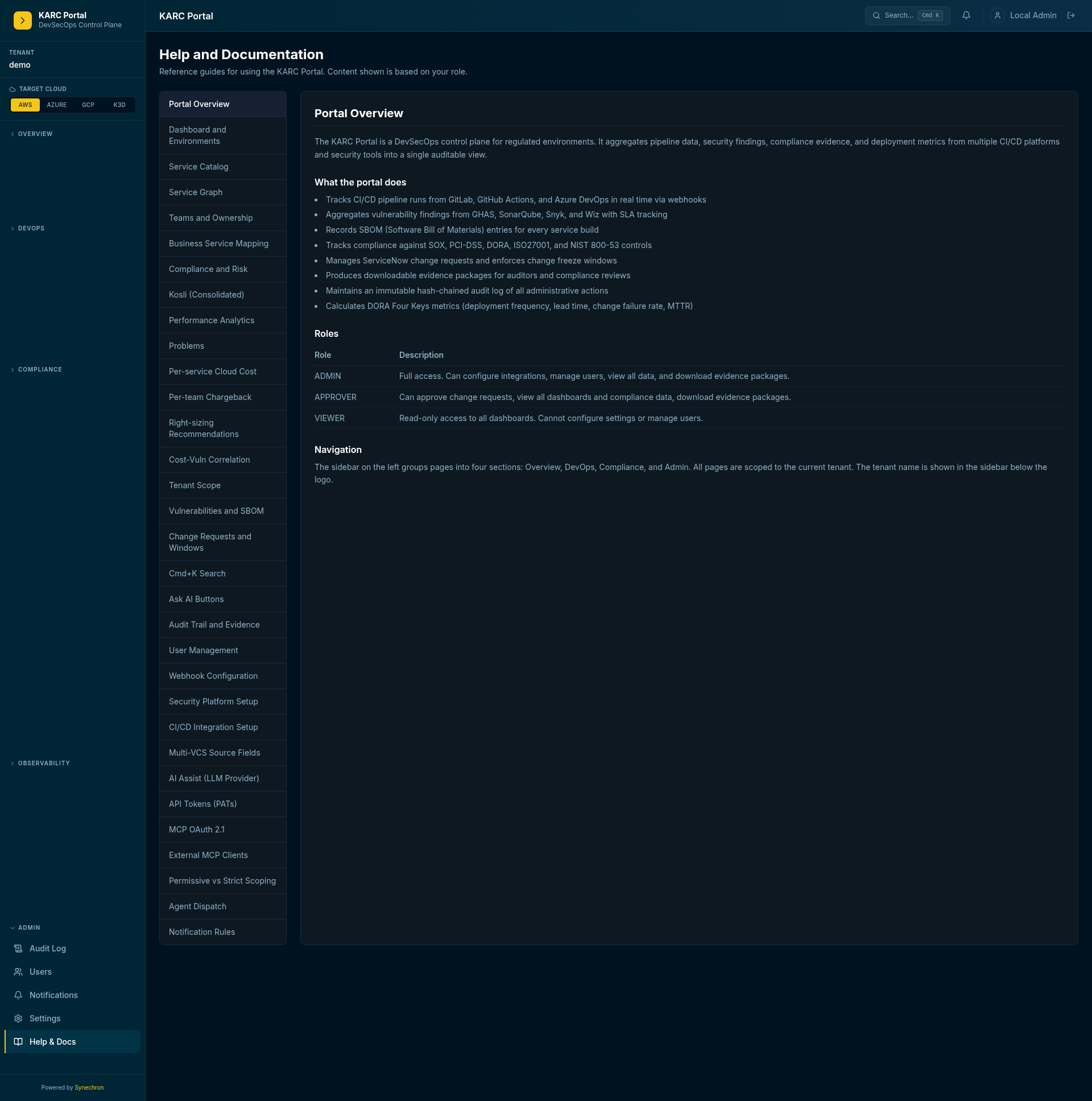The image size is (1092, 1101).
Task: Switch target cloud to AZURE
Action: coord(56,105)
